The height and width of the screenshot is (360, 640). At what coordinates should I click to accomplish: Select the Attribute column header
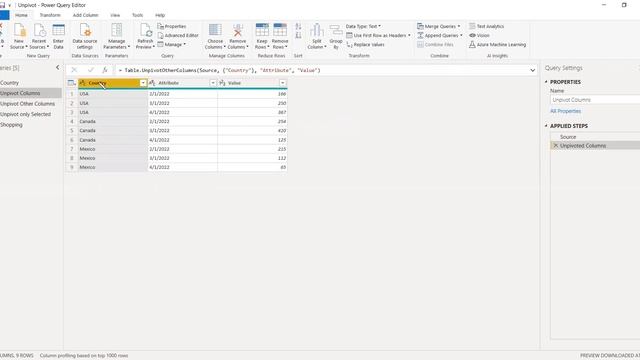[182, 83]
